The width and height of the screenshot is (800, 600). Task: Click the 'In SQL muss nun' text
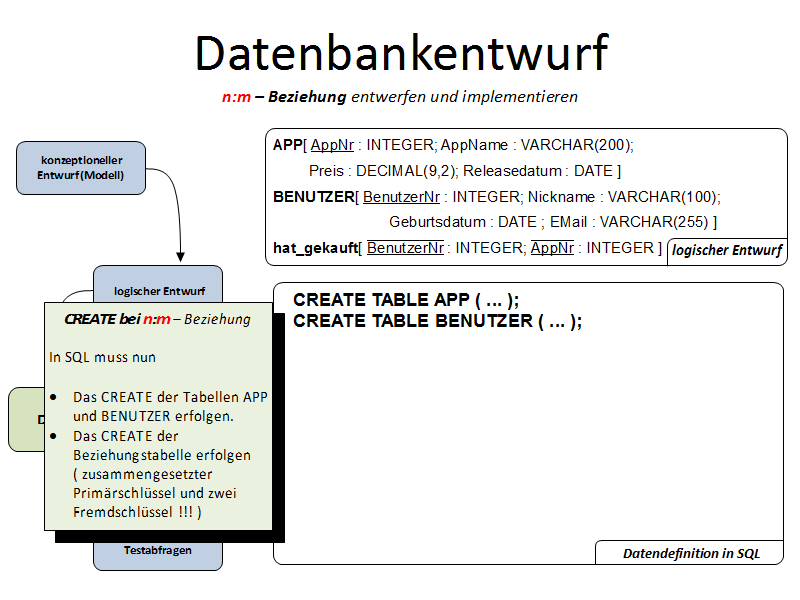[x=102, y=356]
